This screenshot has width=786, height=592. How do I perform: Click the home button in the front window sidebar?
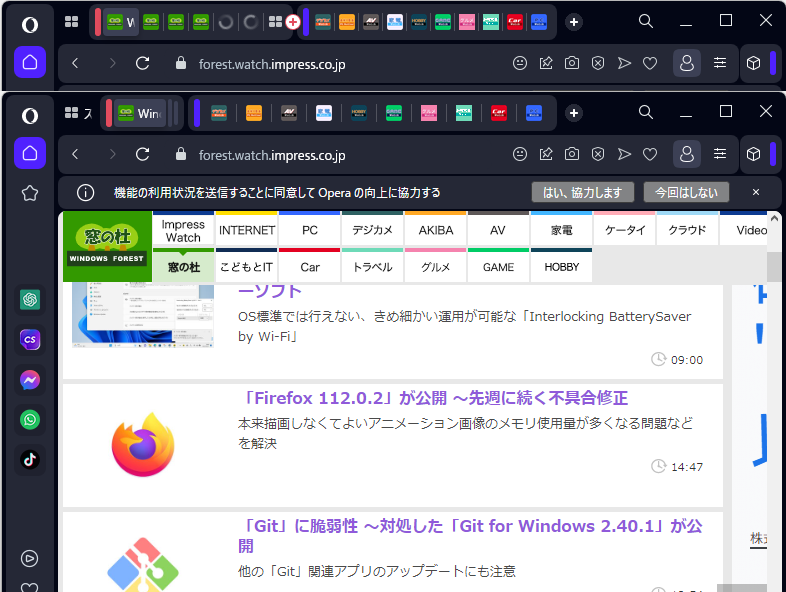click(30, 153)
